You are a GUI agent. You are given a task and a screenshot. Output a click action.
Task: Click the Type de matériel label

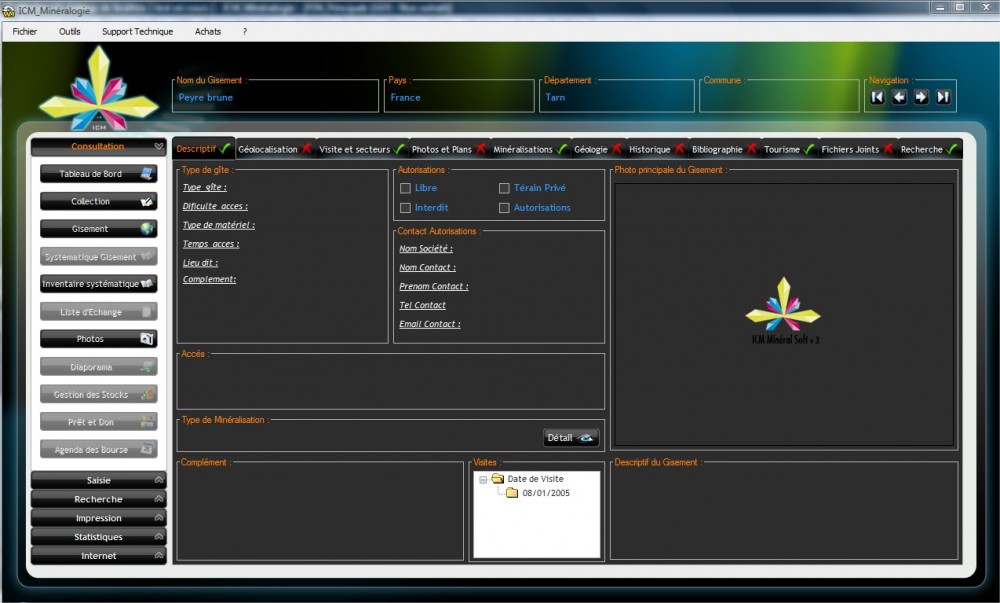pyautogui.click(x=219, y=225)
